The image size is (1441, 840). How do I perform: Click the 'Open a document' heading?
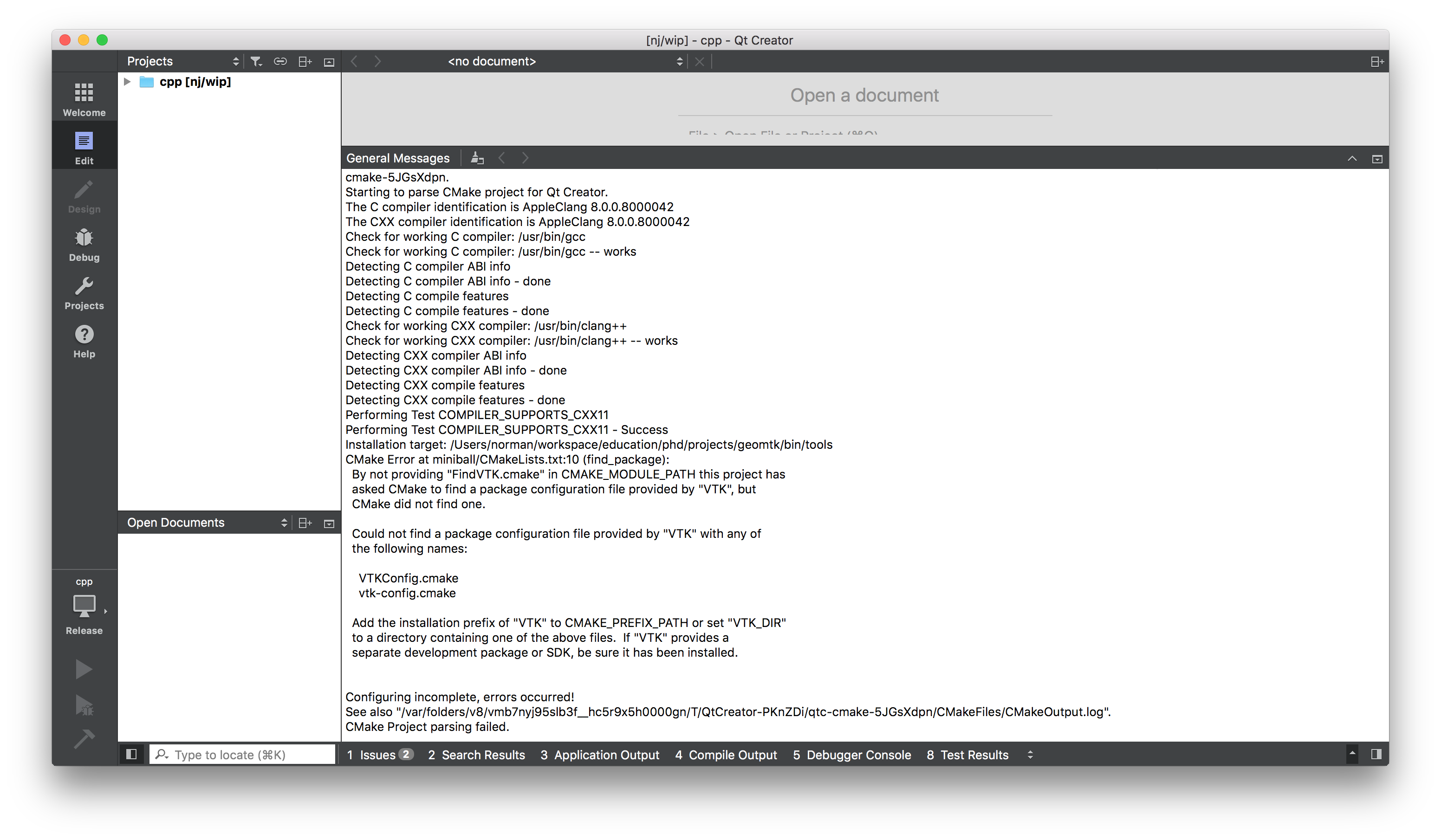pos(864,95)
